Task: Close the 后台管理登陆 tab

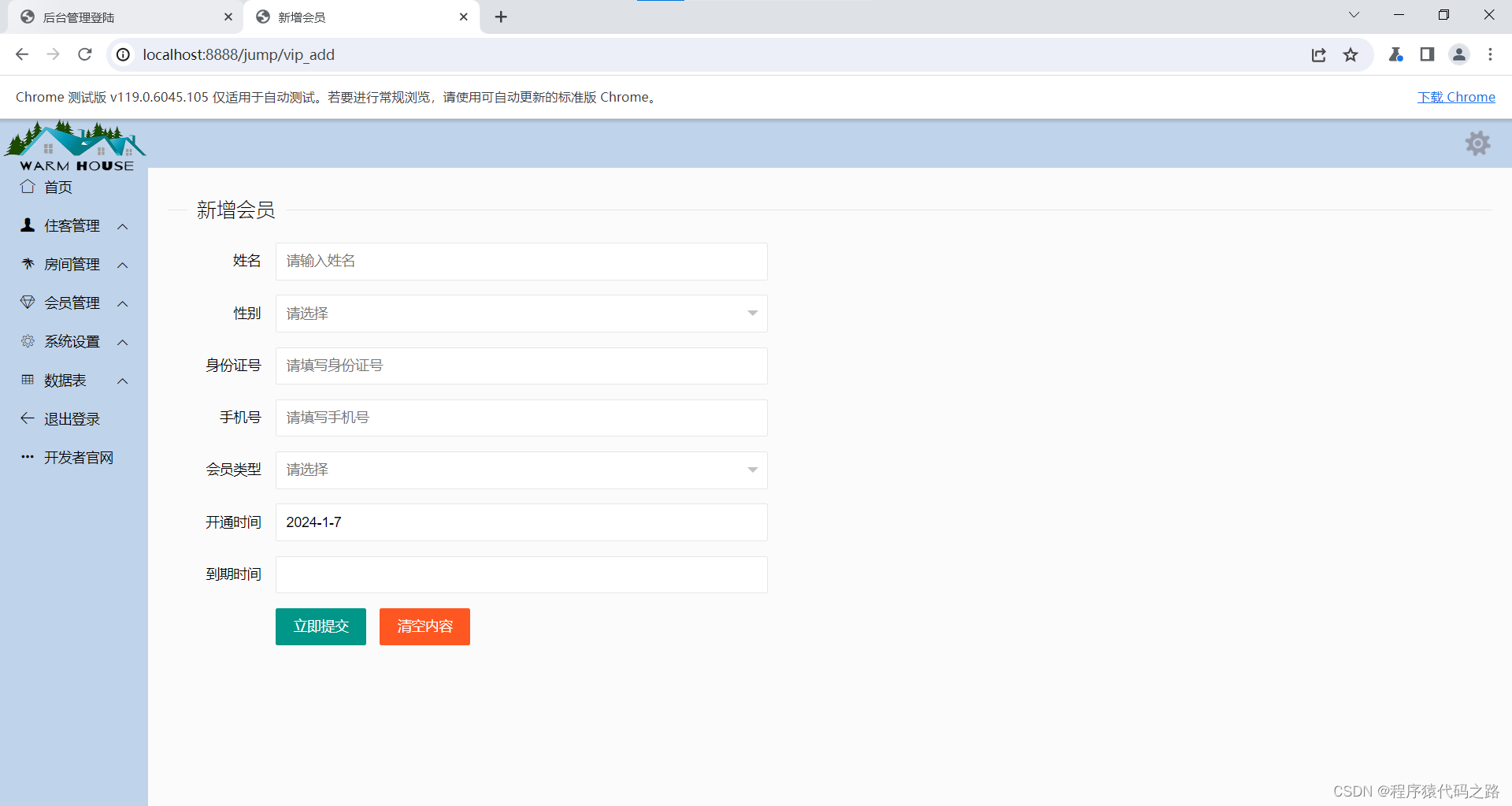Action: [x=228, y=17]
